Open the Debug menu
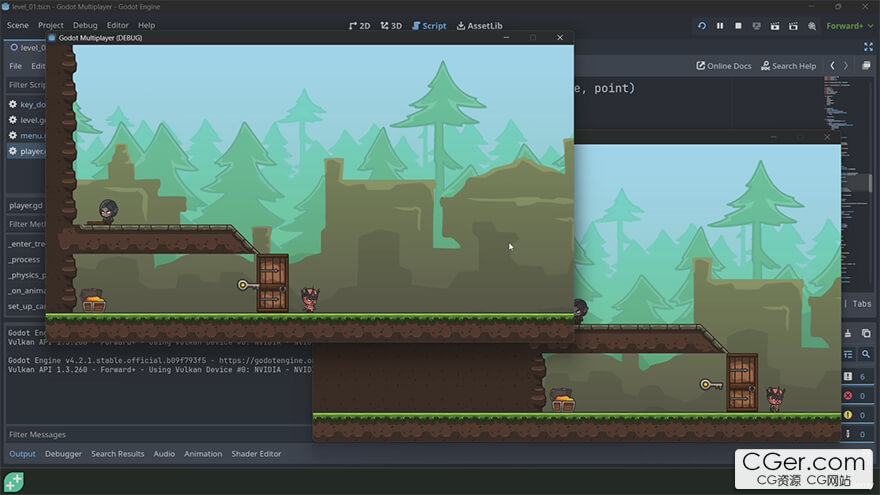The width and height of the screenshot is (880, 495). click(85, 25)
